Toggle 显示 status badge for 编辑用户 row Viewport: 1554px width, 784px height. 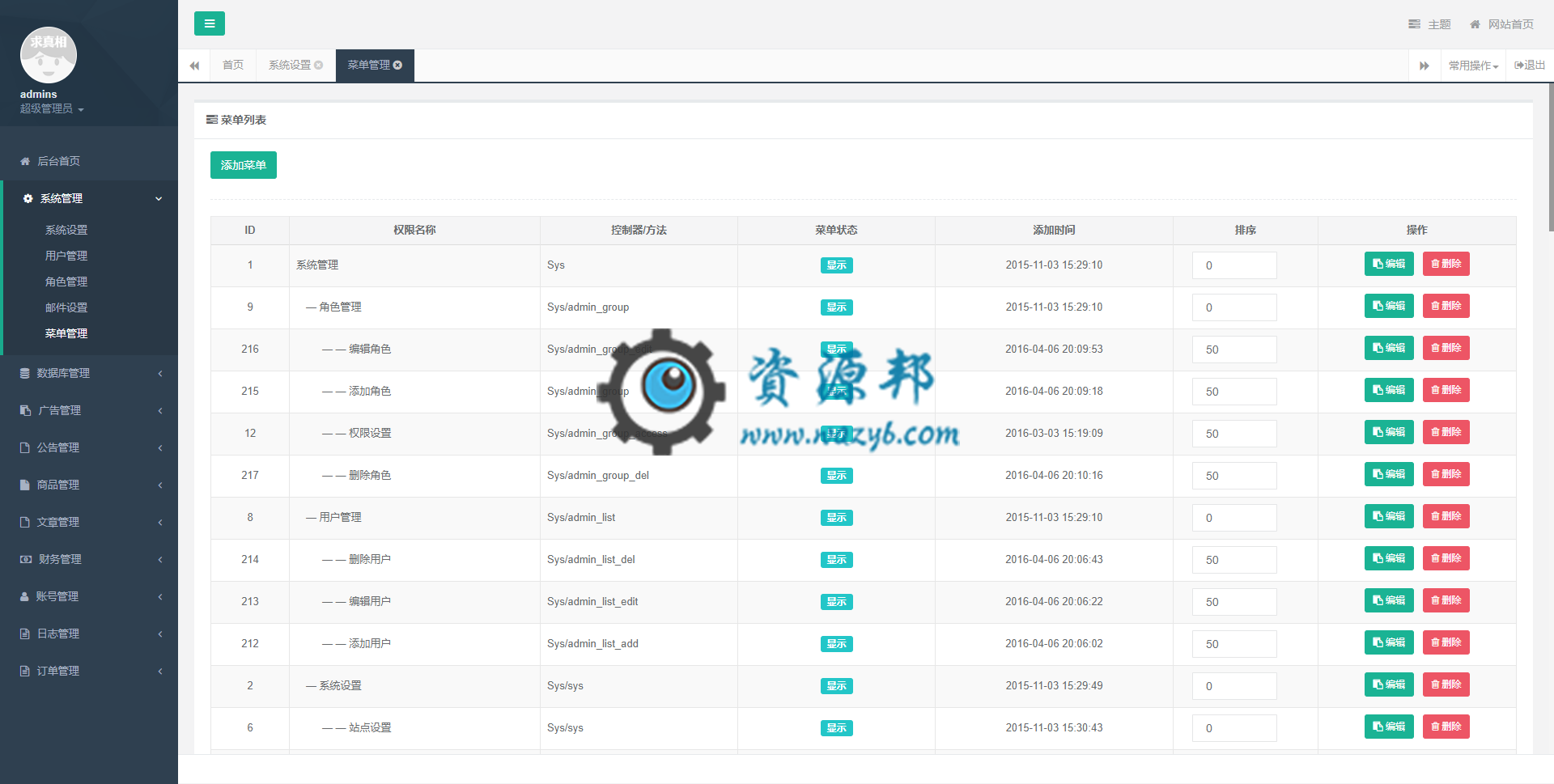pos(836,602)
